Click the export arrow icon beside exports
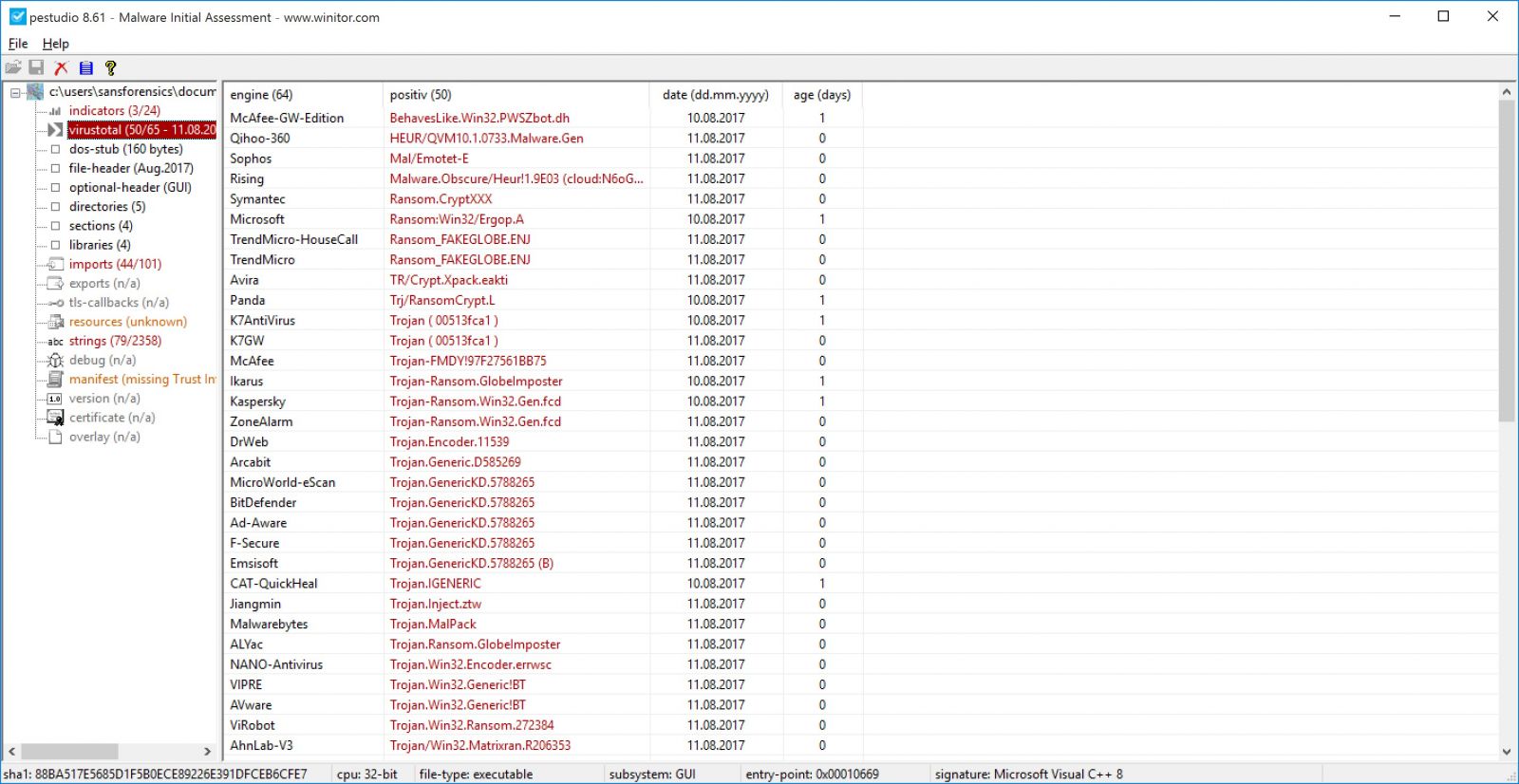Image resolution: width=1519 pixels, height=784 pixels. [55, 284]
